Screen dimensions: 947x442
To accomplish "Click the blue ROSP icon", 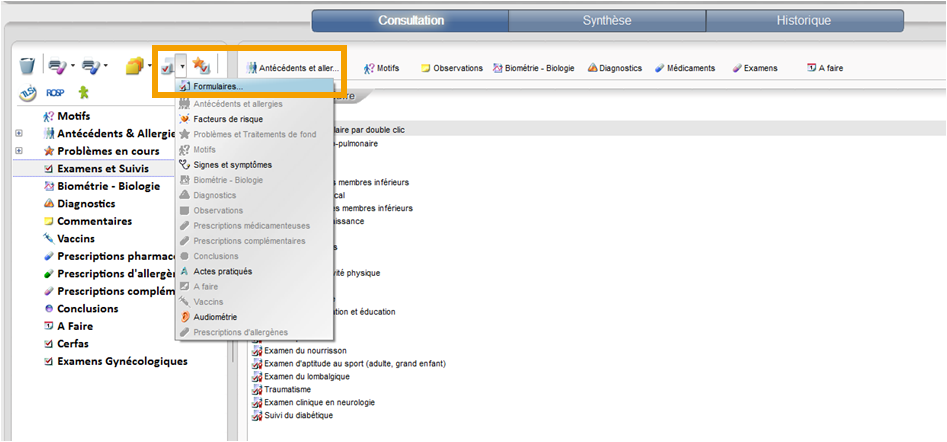I will (x=55, y=94).
